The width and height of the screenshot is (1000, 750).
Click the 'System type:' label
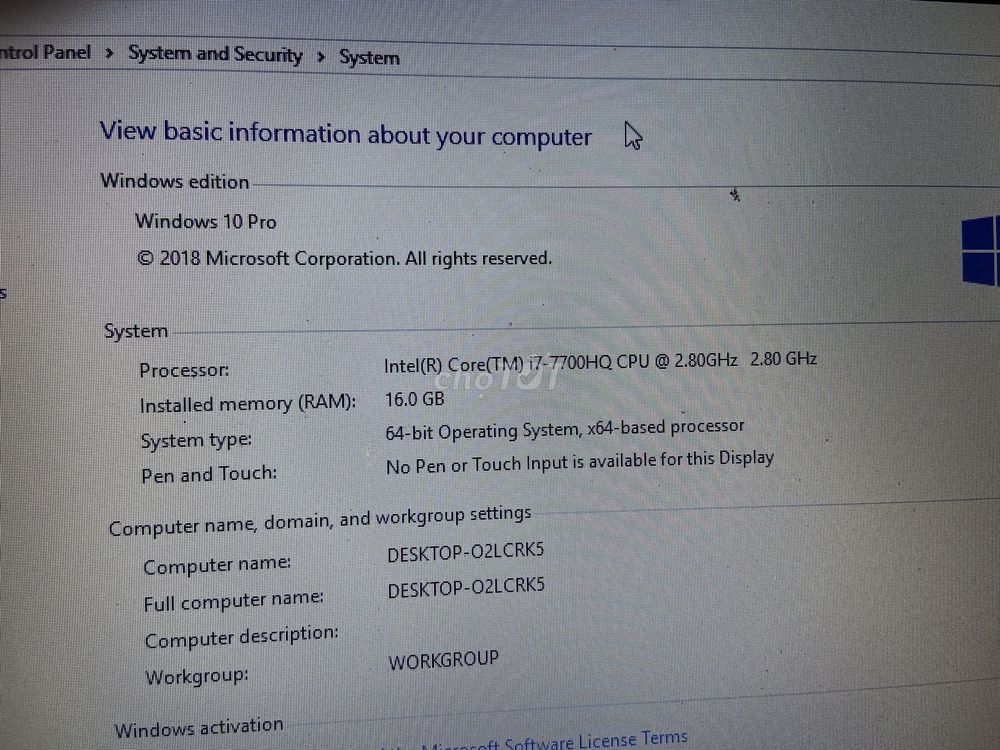coord(196,440)
